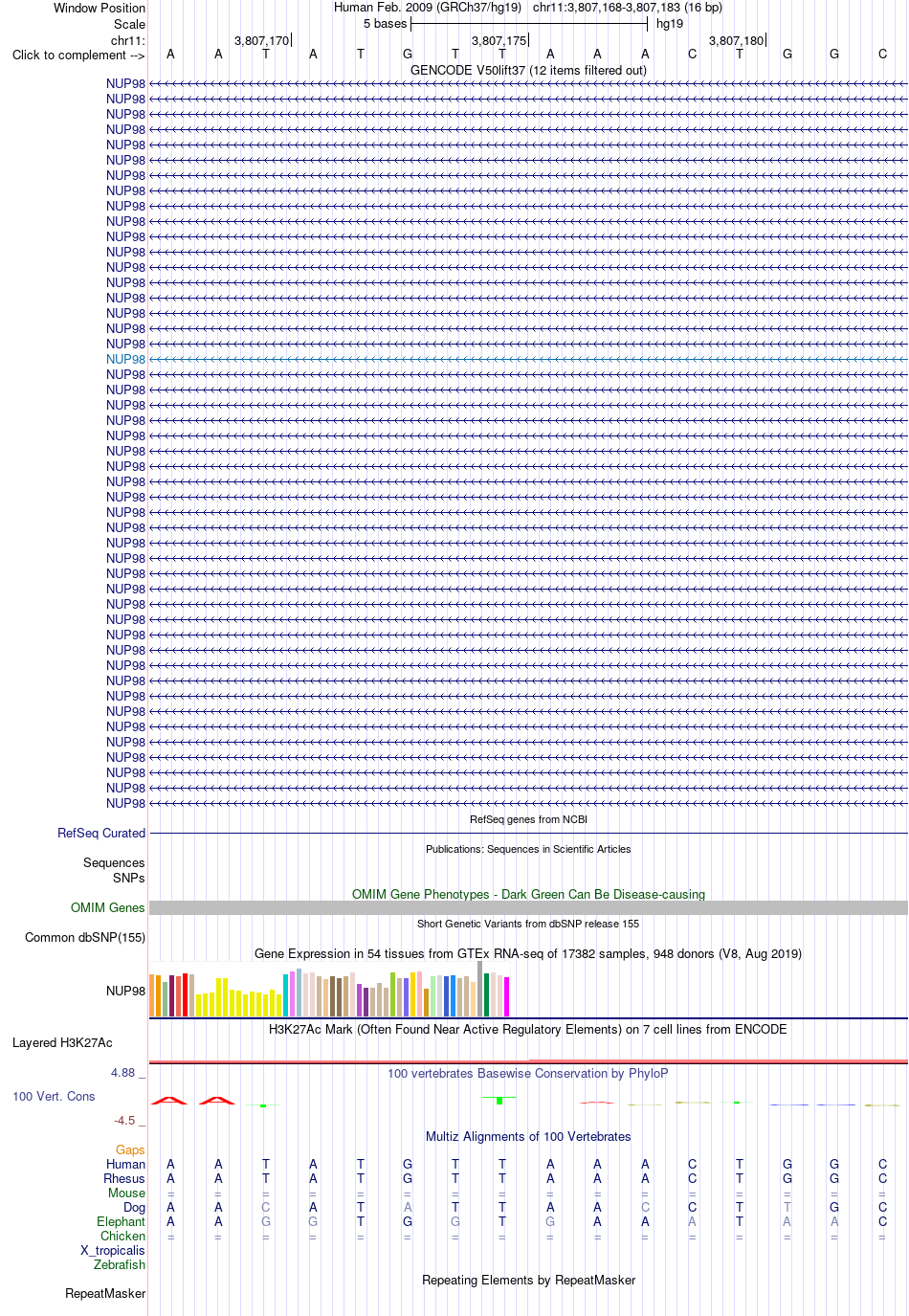Click the RefSeq Curated blue intron line
909x1316 pixels.
pos(528,834)
